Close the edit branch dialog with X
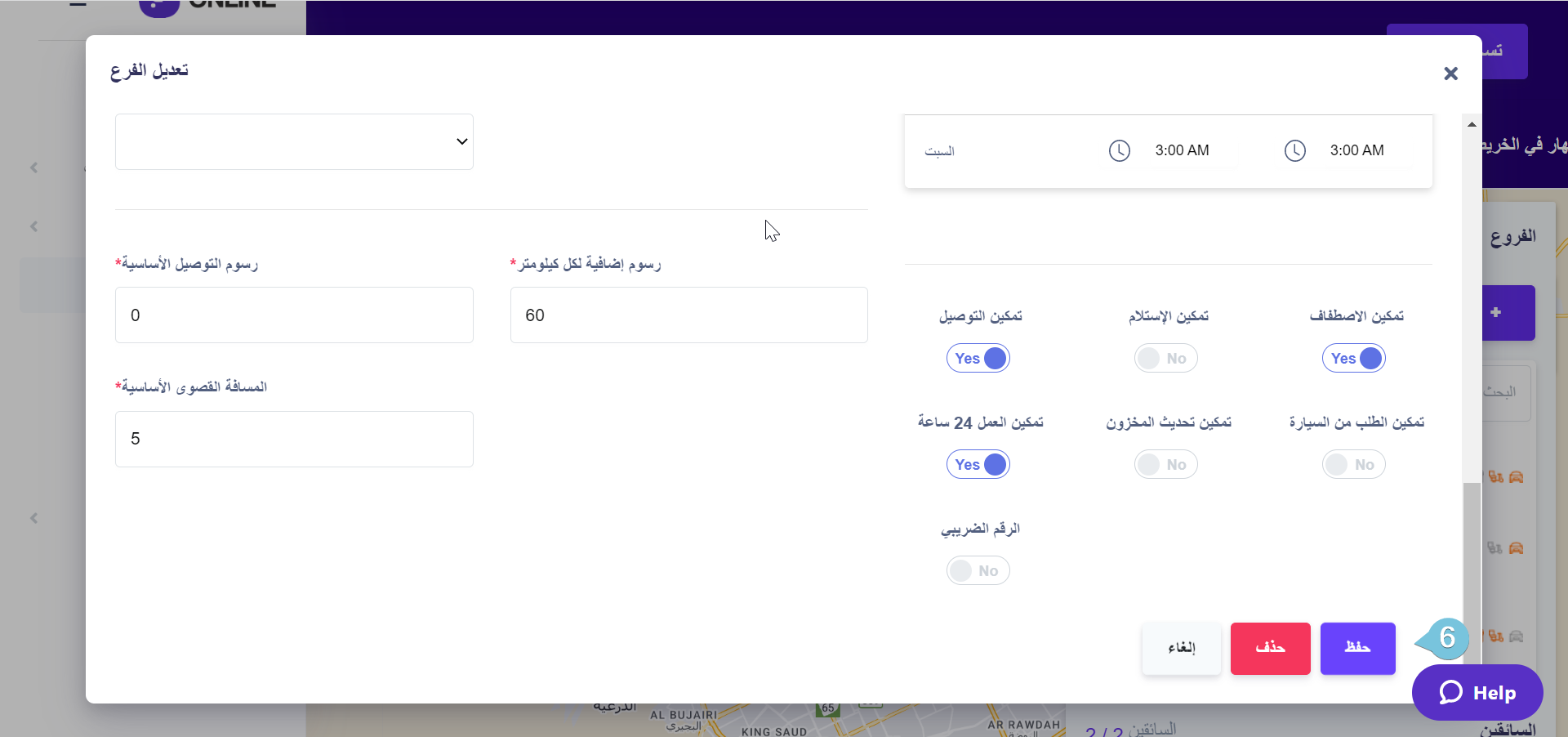The image size is (1568, 737). coord(1450,74)
